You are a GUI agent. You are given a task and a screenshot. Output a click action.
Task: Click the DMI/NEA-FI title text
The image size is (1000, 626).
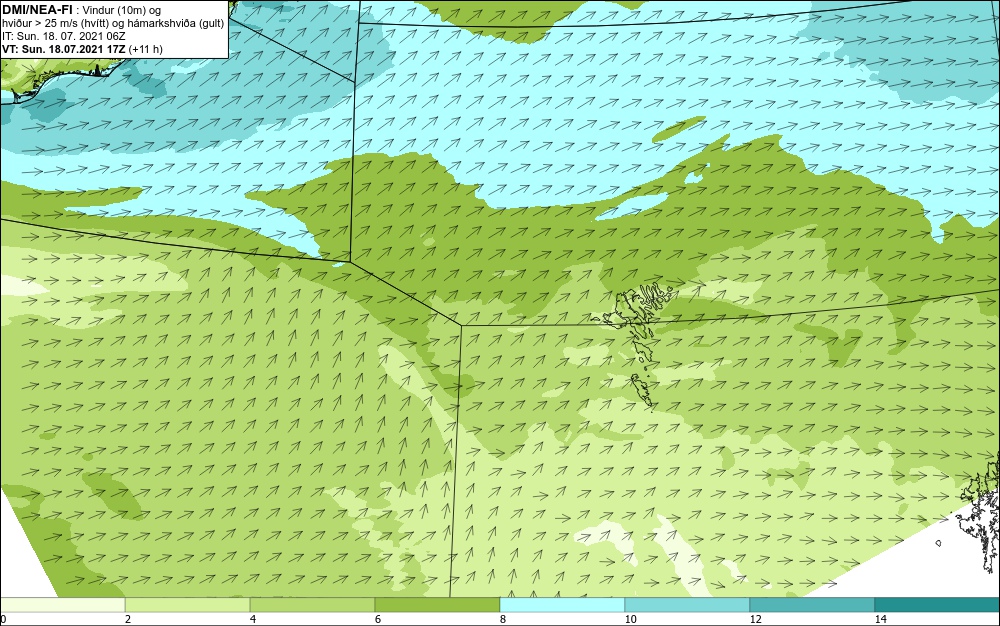click(x=37, y=10)
